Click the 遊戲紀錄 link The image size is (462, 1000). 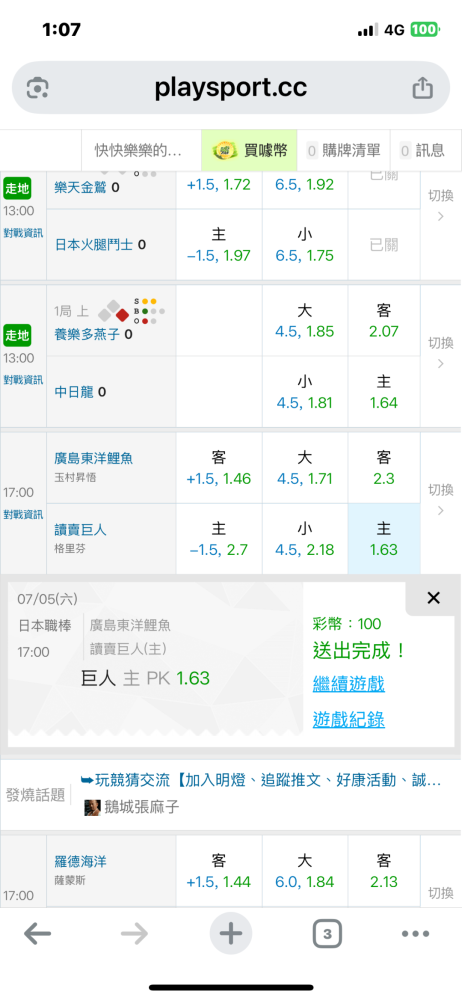pos(348,720)
